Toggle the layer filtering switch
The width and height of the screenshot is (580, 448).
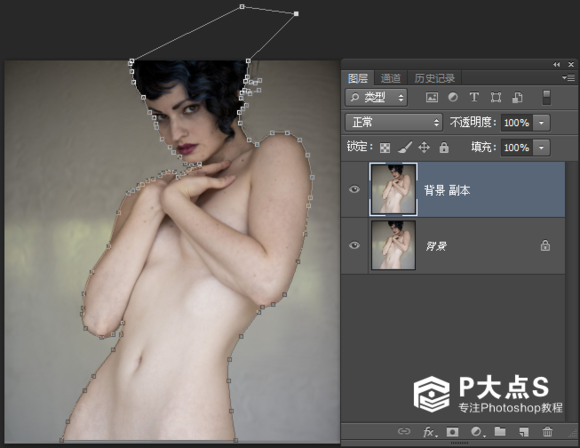[x=546, y=98]
